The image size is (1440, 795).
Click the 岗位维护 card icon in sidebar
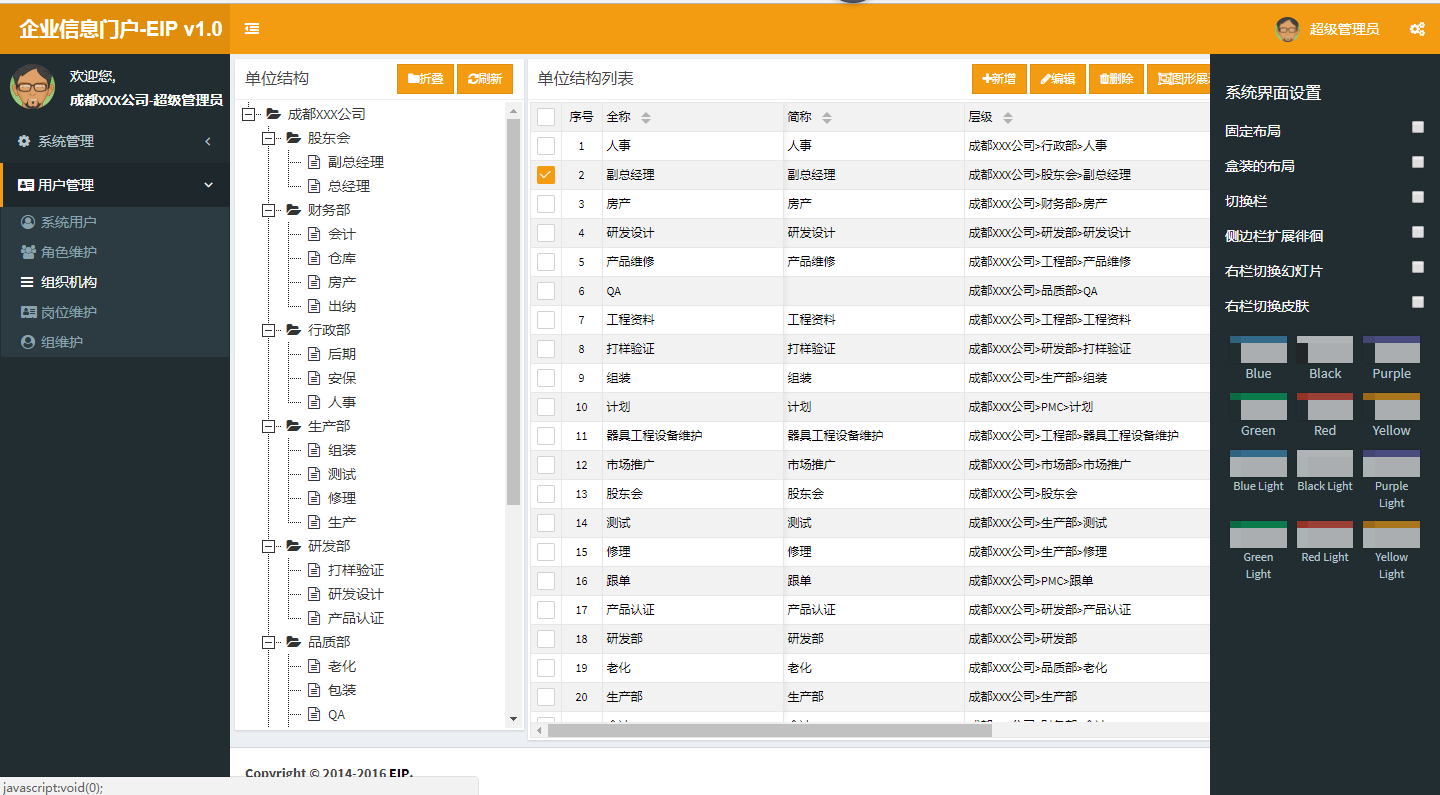28,312
